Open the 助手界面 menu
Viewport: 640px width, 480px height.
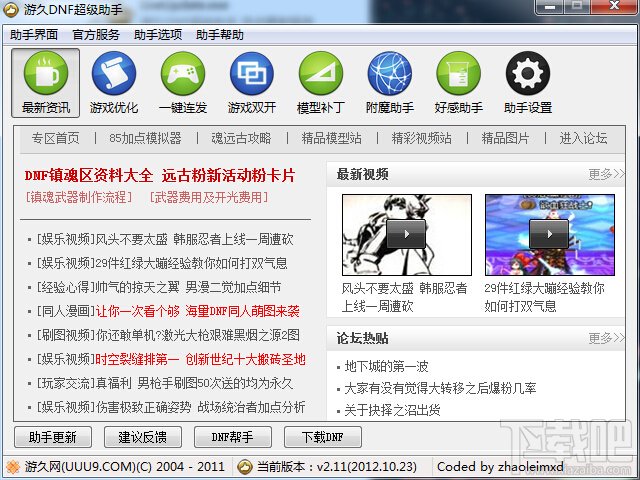pyautogui.click(x=34, y=35)
